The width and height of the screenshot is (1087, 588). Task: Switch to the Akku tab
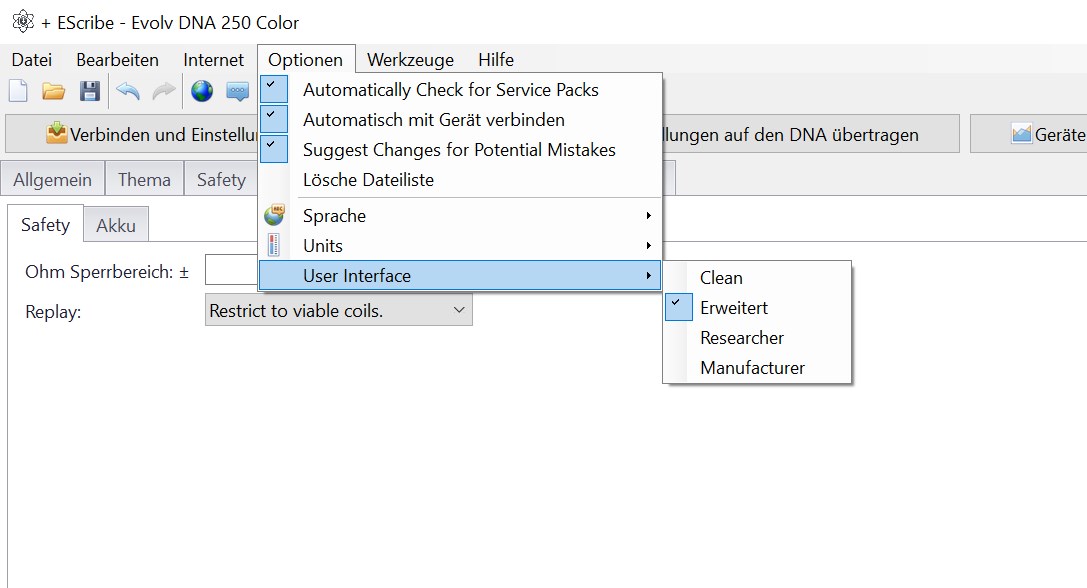(116, 226)
